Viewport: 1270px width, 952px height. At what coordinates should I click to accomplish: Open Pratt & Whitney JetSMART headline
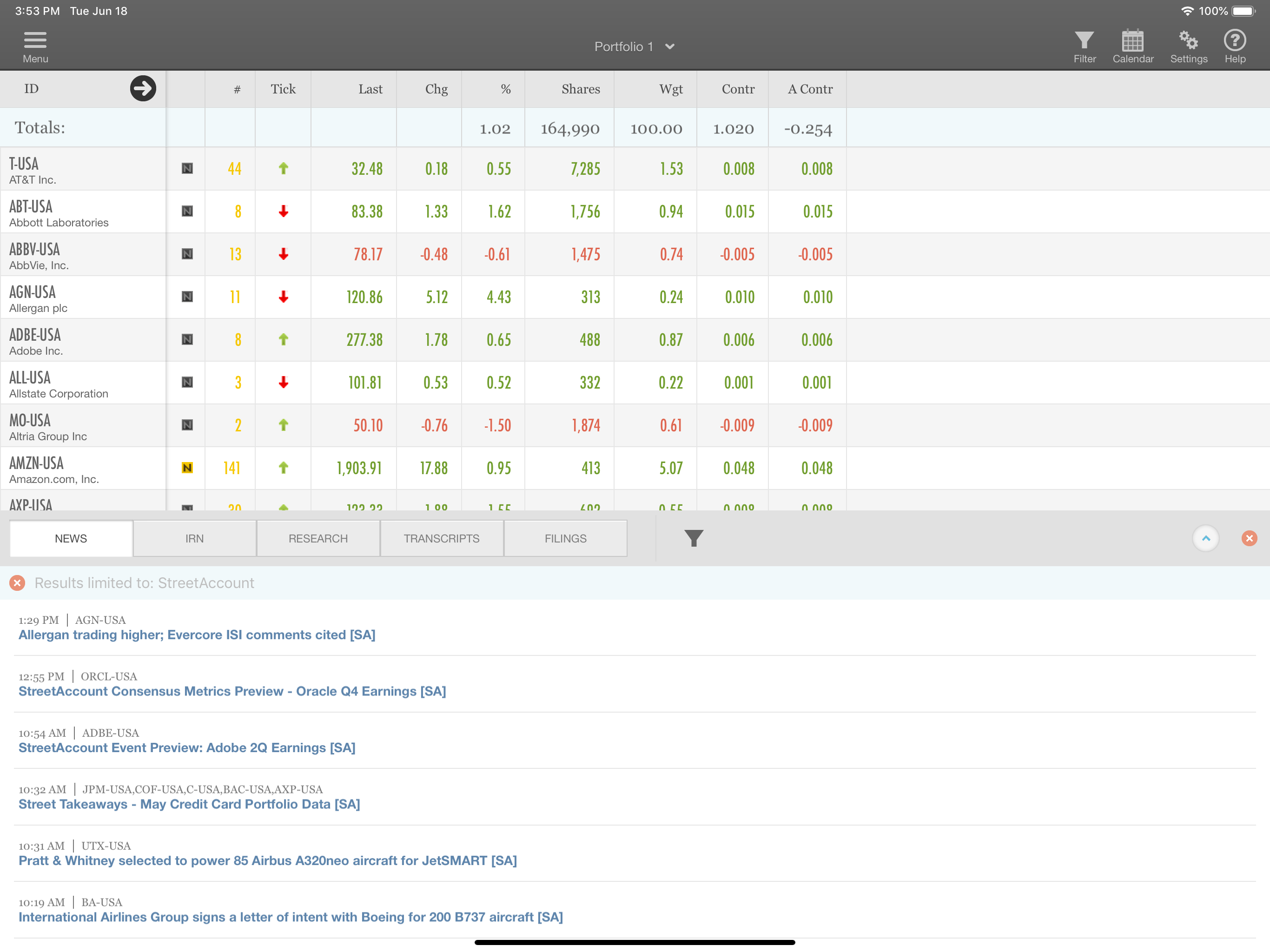tap(268, 861)
